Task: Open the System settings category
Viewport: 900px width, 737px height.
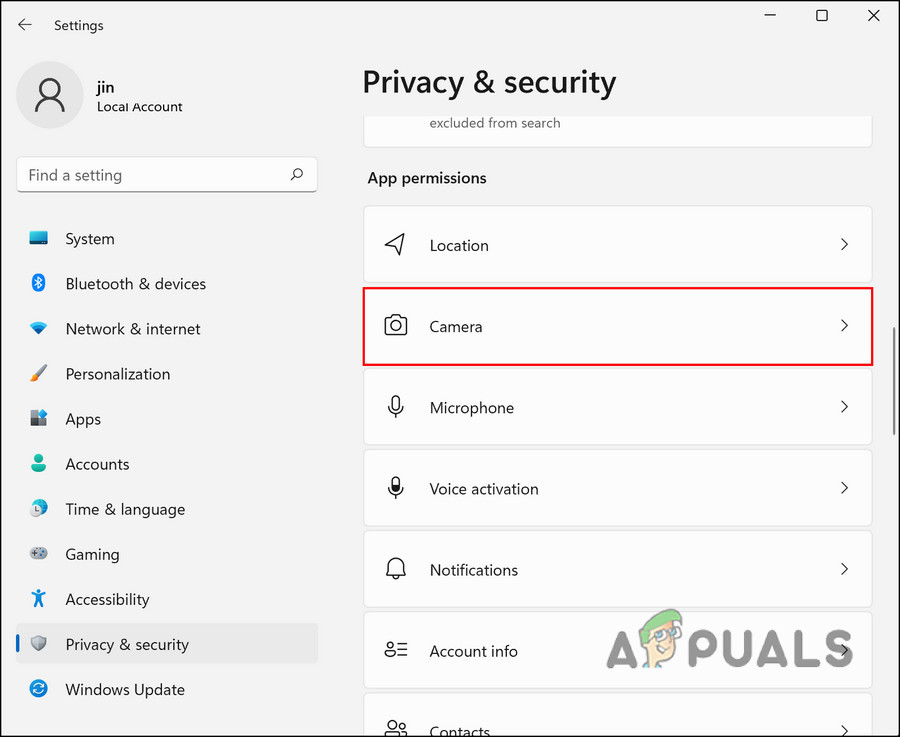Action: (90, 239)
